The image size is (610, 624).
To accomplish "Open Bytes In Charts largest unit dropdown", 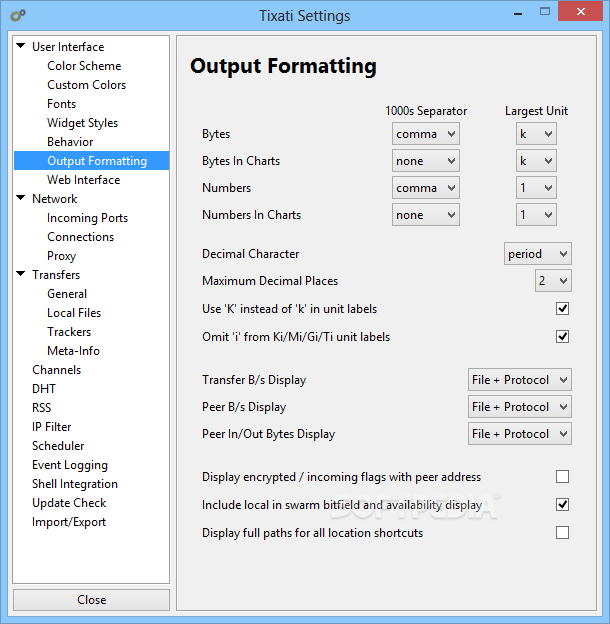I will coord(536,161).
